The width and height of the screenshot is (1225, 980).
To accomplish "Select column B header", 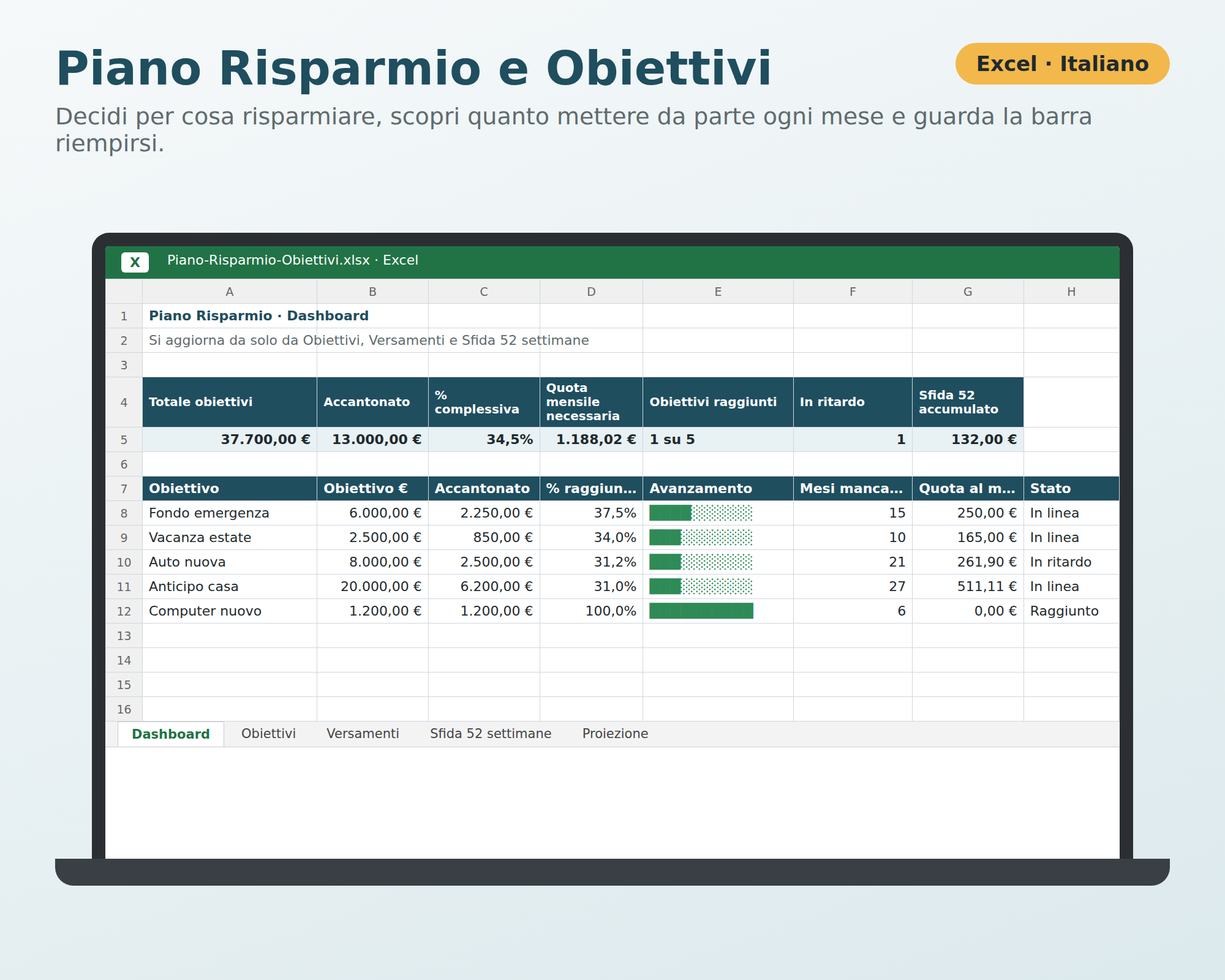I will pyautogui.click(x=372, y=292).
